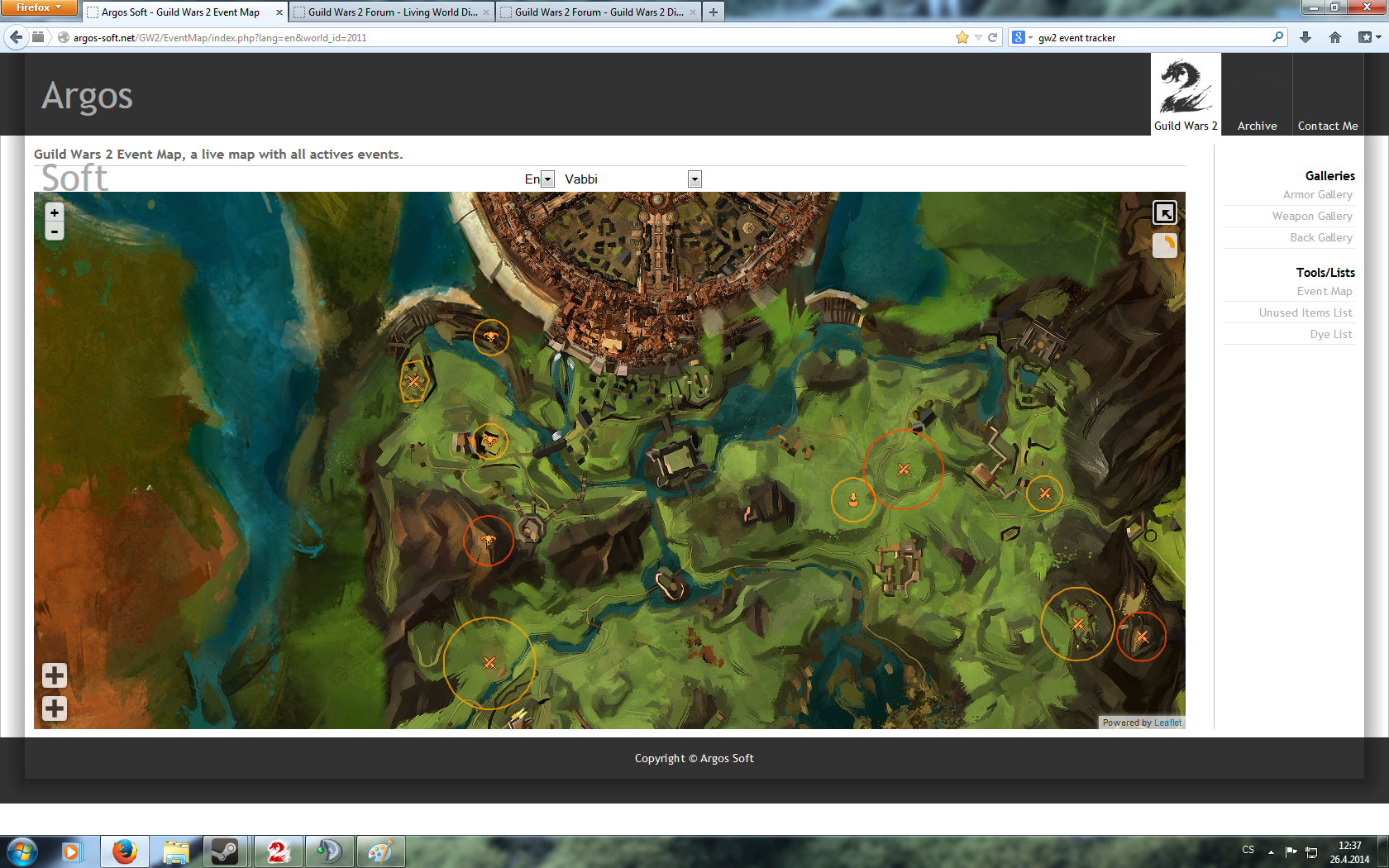Toggle fullscreen map arrow icon

(x=1164, y=213)
